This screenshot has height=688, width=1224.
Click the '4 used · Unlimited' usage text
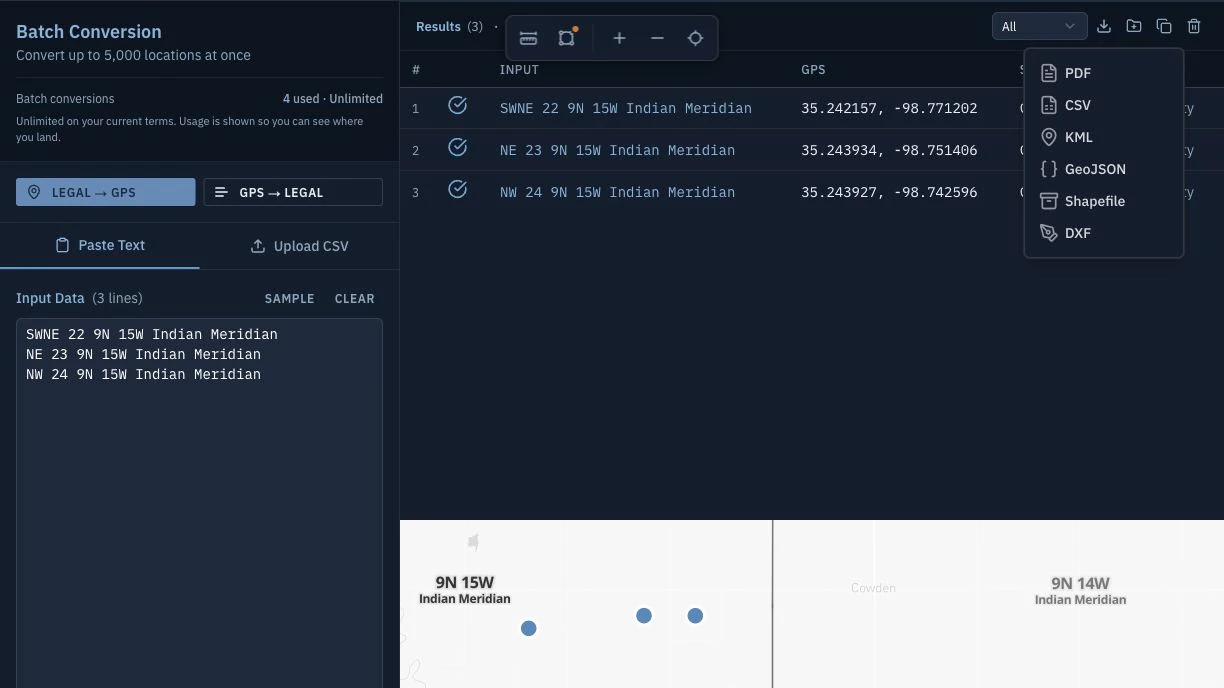[333, 99]
